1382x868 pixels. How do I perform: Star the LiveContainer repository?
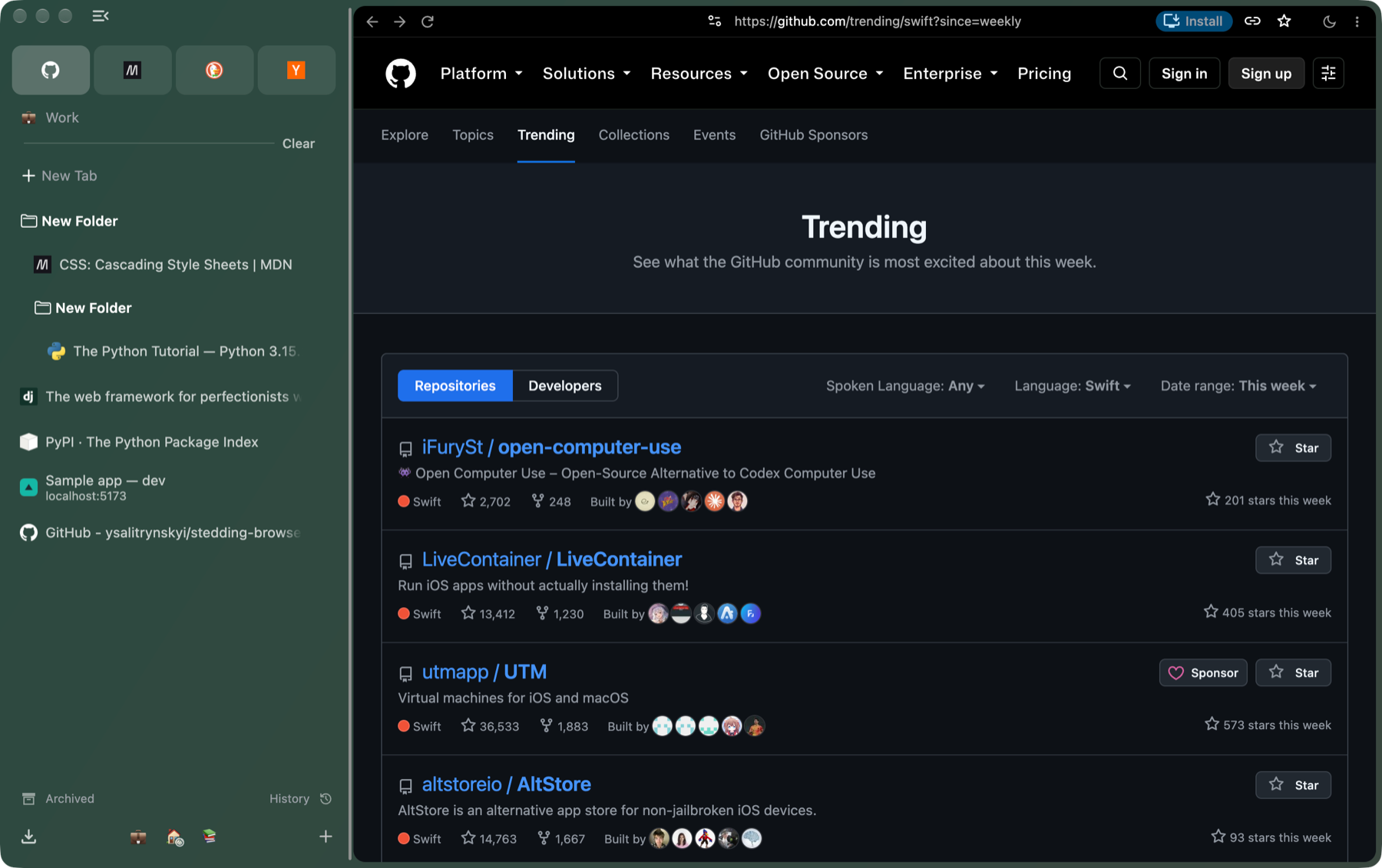(1294, 560)
